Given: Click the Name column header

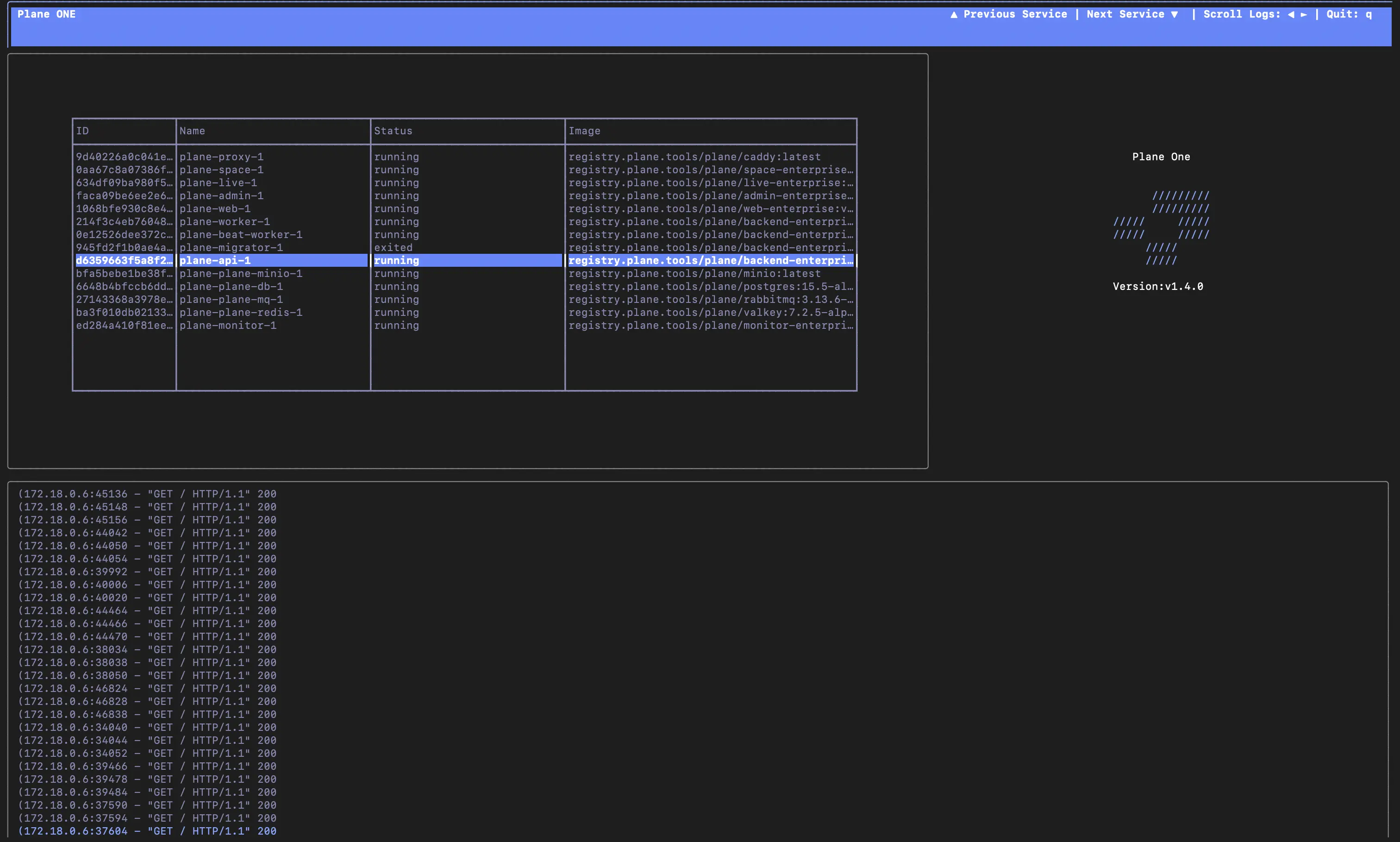Looking at the screenshot, I should point(192,131).
